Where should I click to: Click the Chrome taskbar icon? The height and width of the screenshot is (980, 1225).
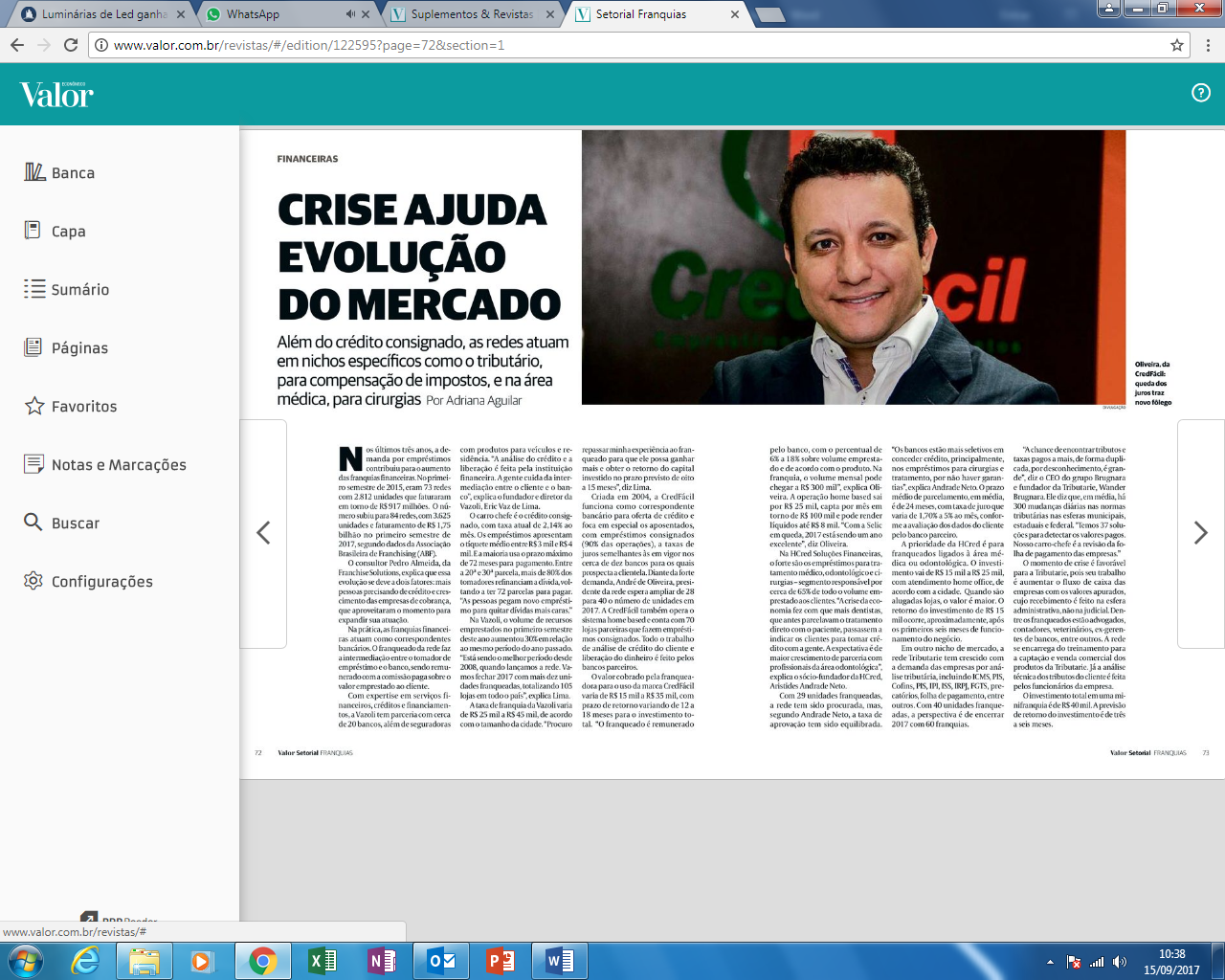262,961
